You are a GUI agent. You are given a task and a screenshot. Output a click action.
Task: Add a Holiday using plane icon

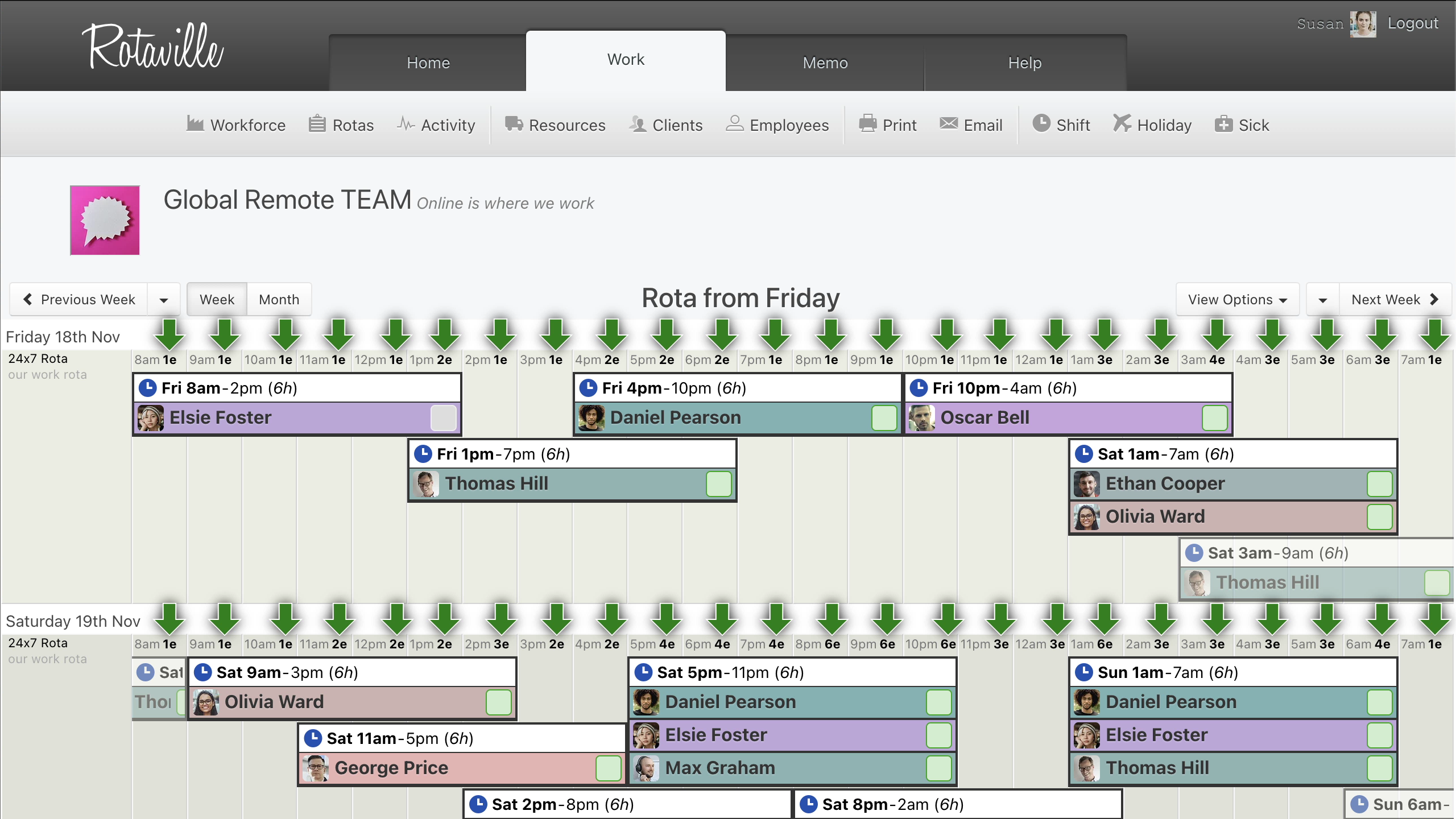(x=1122, y=123)
